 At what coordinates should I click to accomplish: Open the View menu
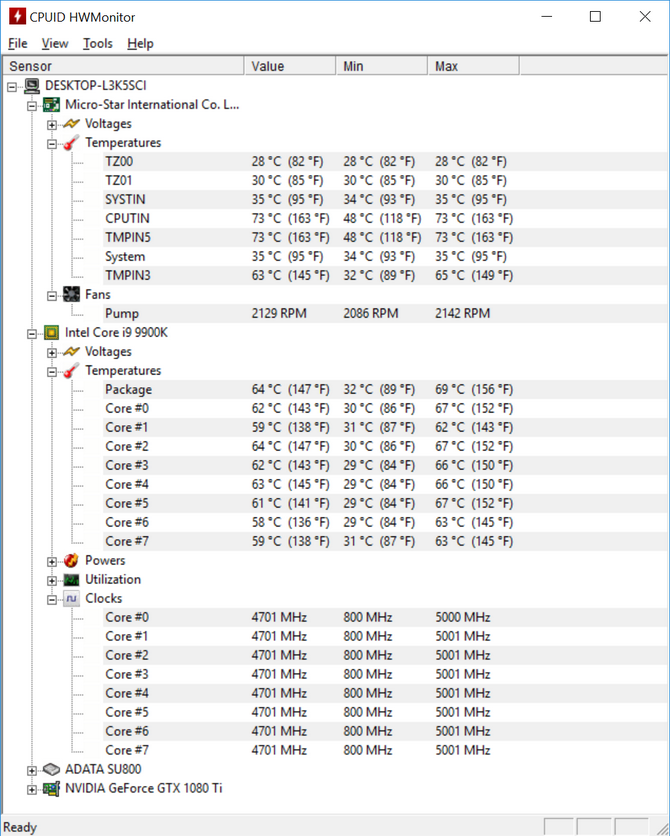(55, 43)
